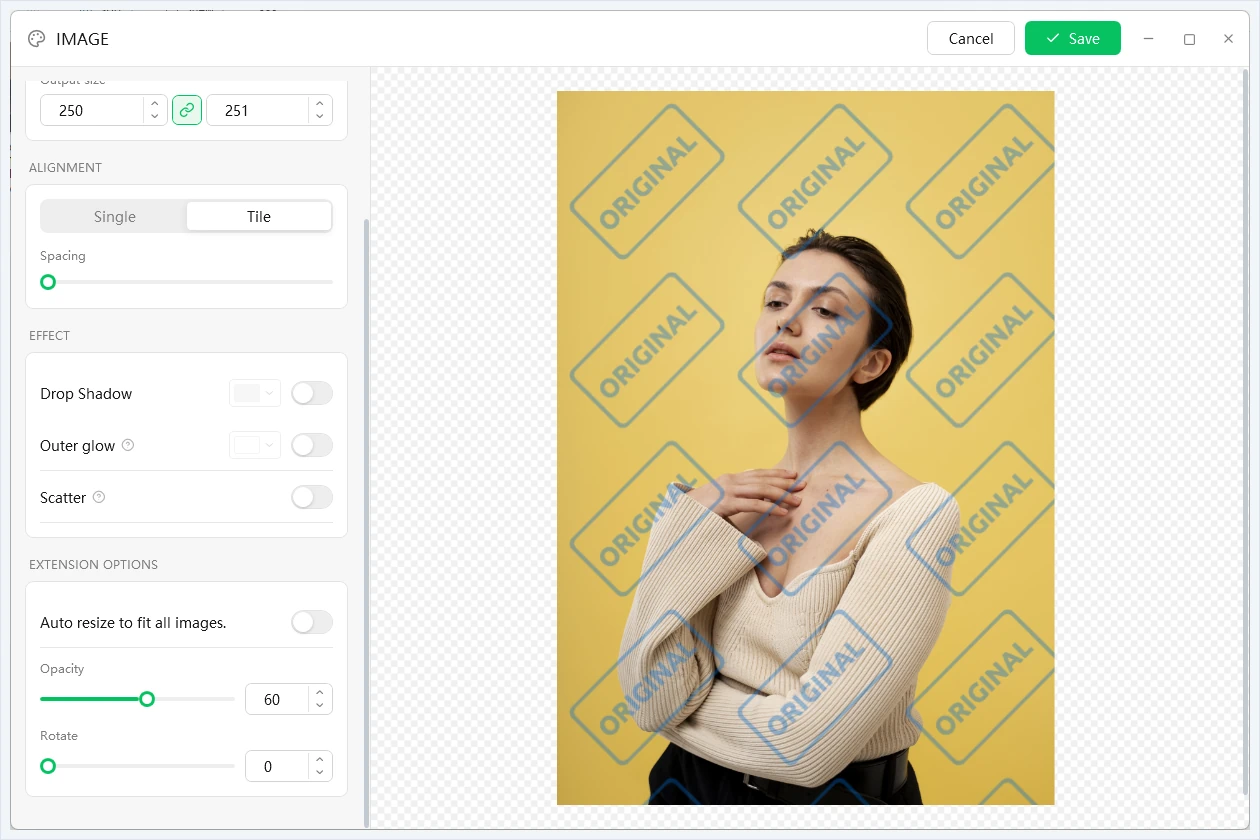Enable the Drop Shadow toggle

(312, 393)
